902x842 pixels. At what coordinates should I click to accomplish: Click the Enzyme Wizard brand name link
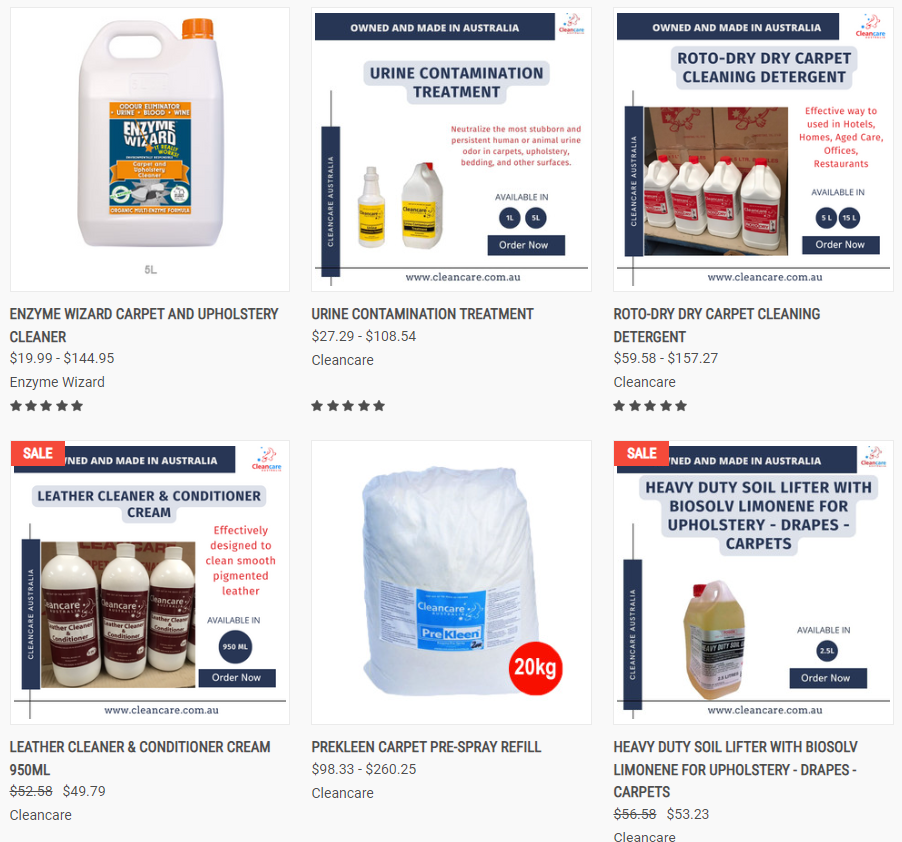click(58, 382)
